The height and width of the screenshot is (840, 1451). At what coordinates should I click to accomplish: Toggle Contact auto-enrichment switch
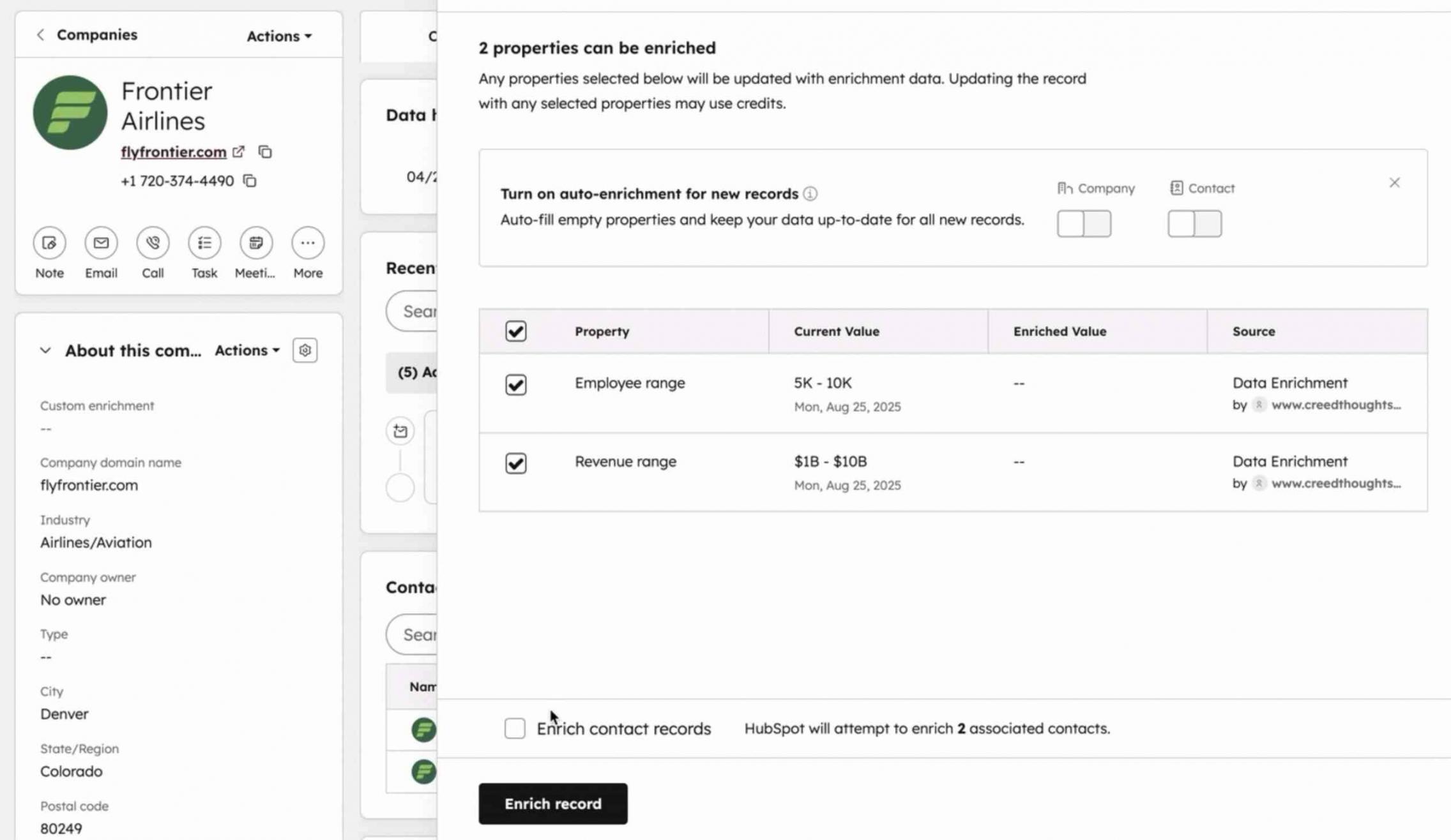[1194, 223]
